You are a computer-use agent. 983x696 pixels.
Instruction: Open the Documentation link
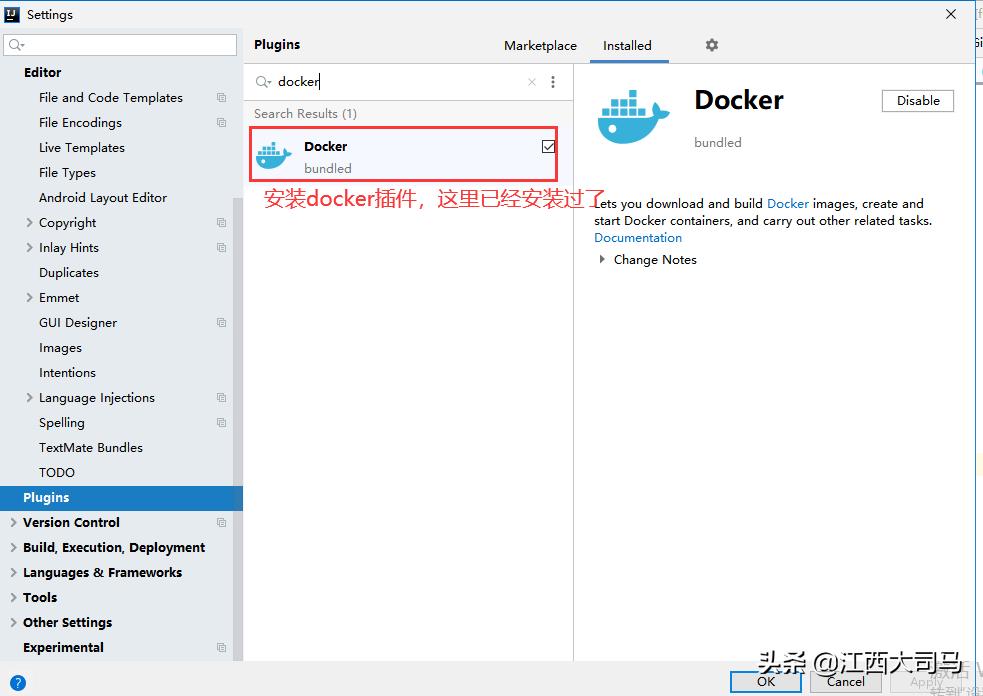pyautogui.click(x=637, y=237)
